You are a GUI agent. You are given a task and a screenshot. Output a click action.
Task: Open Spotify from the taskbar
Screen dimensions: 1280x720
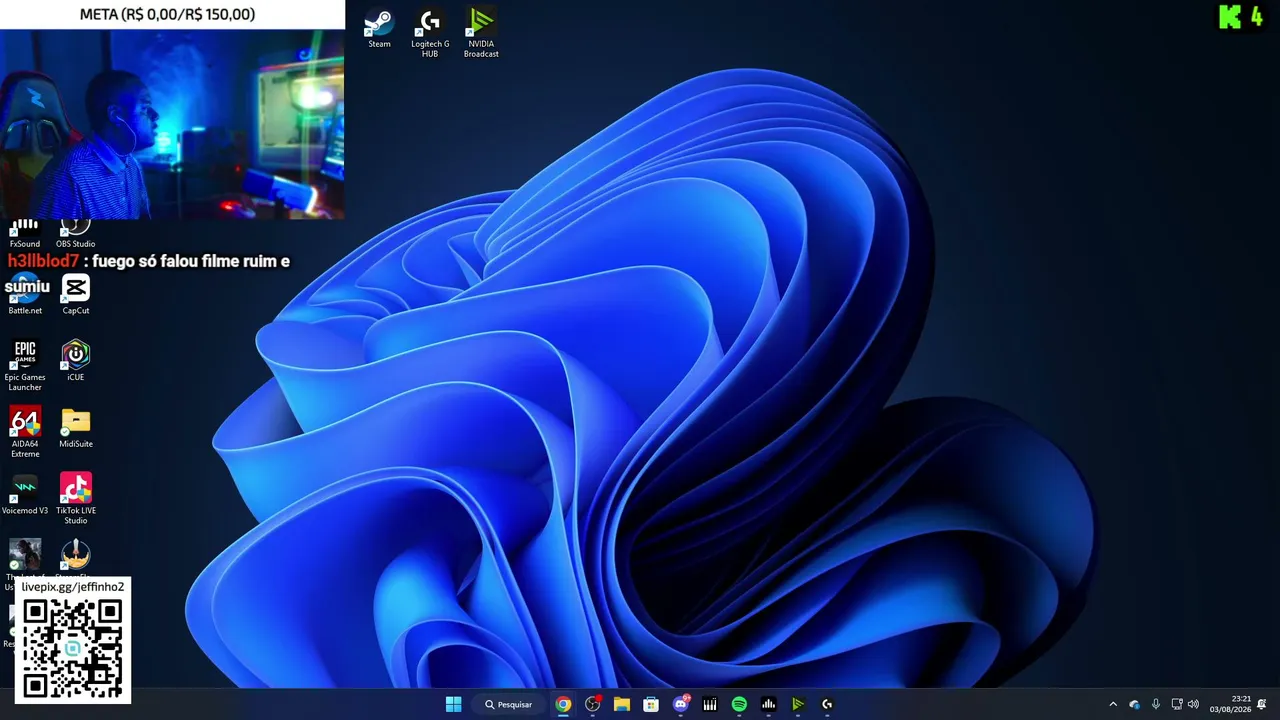739,704
